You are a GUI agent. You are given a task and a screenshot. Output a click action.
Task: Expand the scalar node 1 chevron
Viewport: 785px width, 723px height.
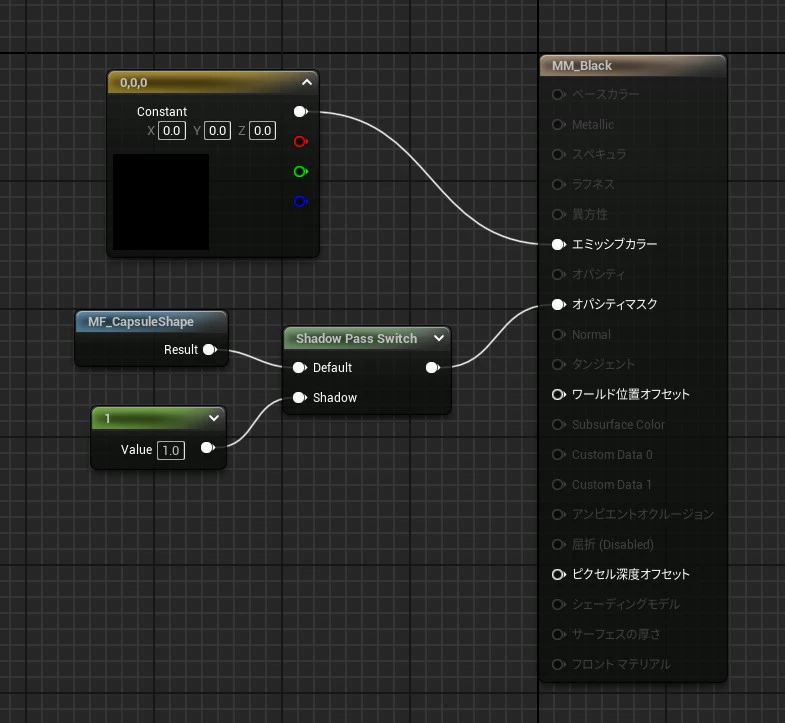tap(214, 418)
